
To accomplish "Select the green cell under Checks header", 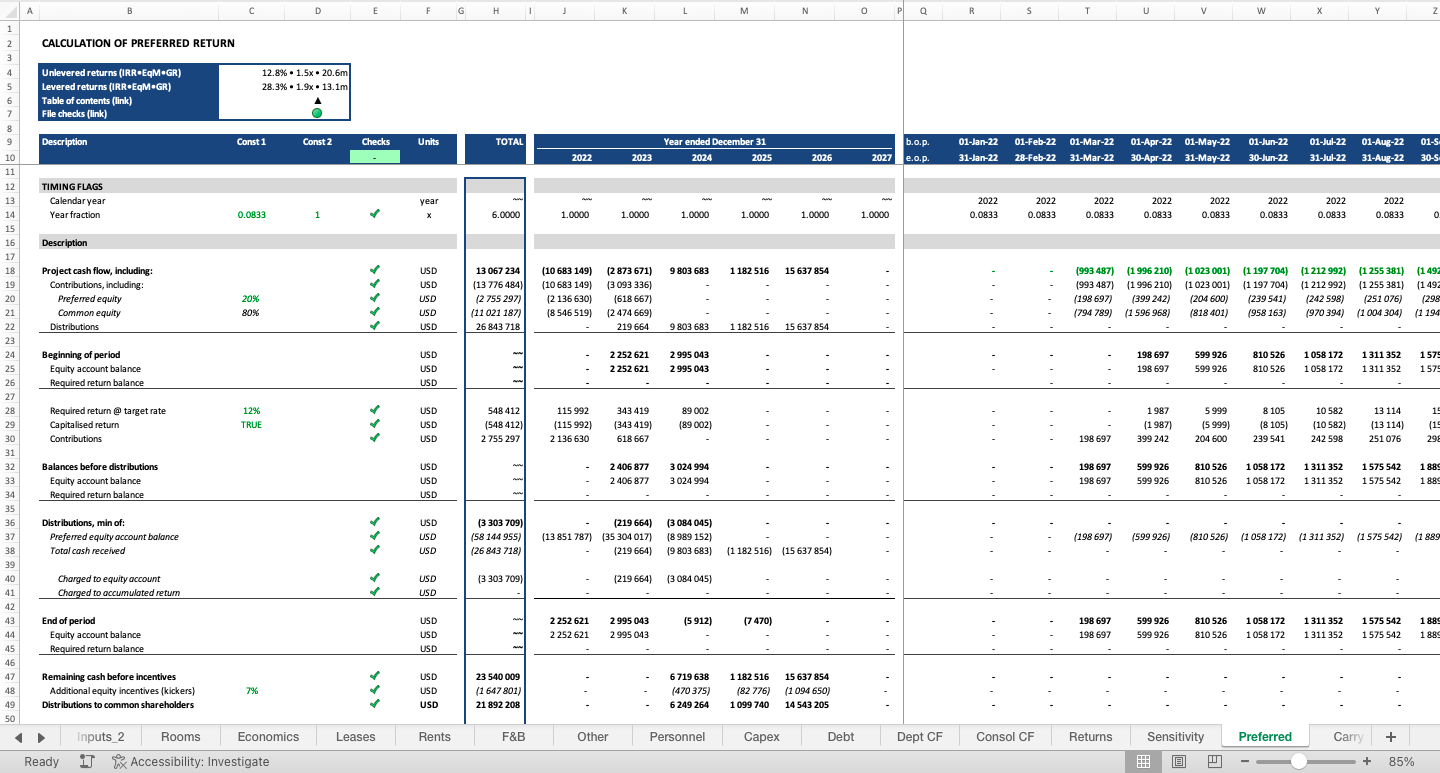I will (x=375, y=157).
